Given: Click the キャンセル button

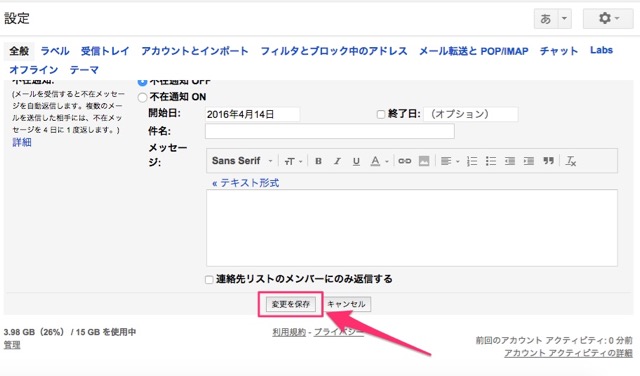Looking at the screenshot, I should tap(346, 304).
